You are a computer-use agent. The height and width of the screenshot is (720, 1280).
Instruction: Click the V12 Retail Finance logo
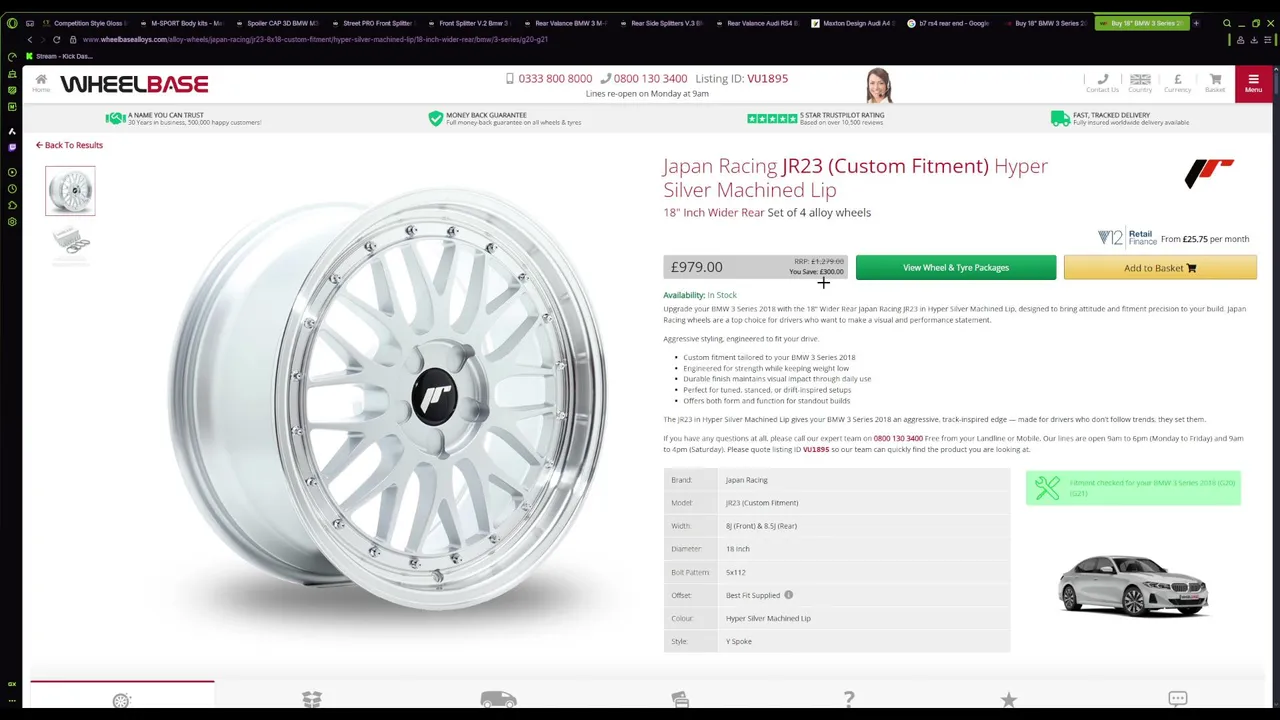pos(1127,238)
